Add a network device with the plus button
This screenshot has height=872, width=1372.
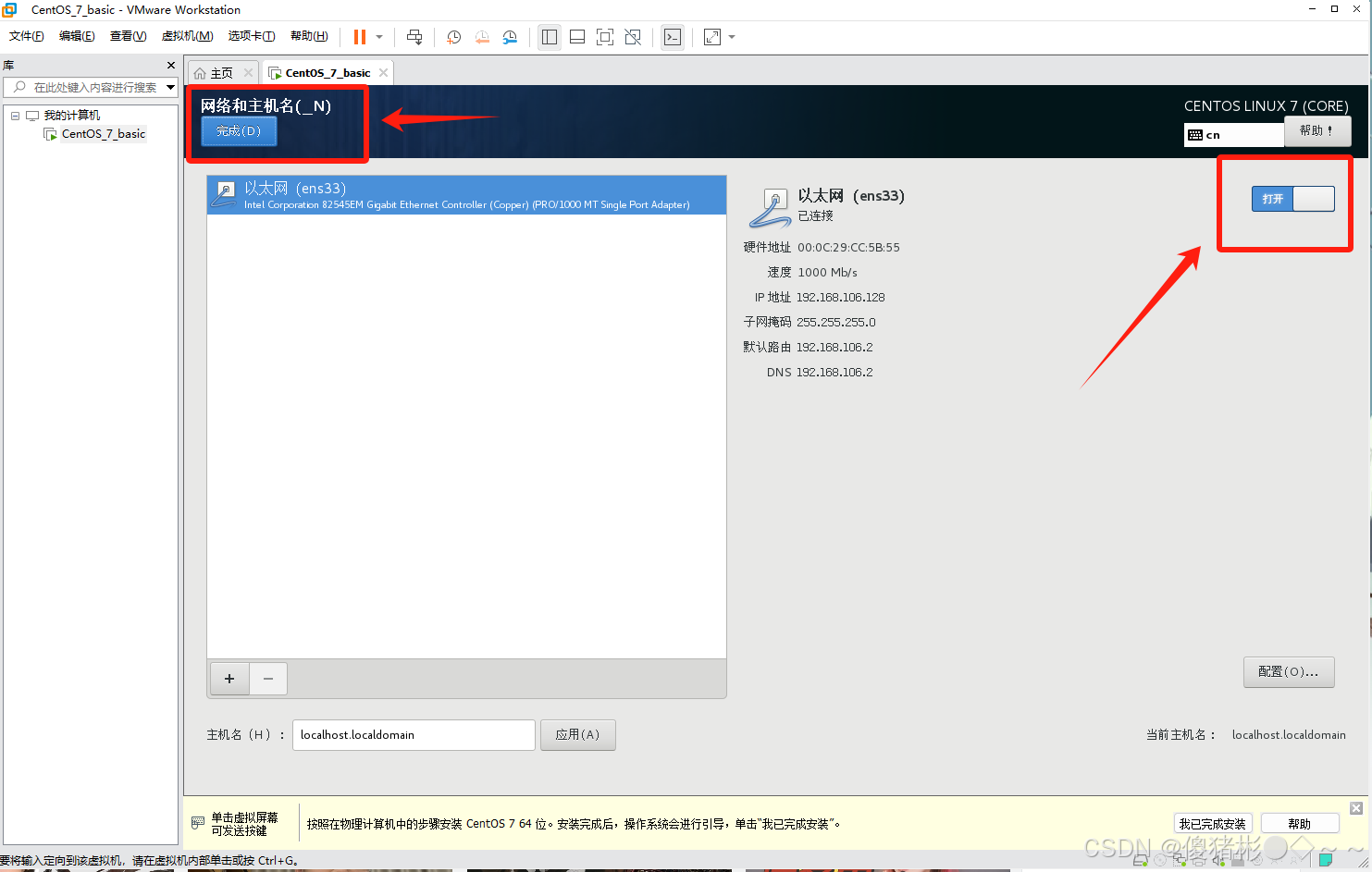[229, 679]
